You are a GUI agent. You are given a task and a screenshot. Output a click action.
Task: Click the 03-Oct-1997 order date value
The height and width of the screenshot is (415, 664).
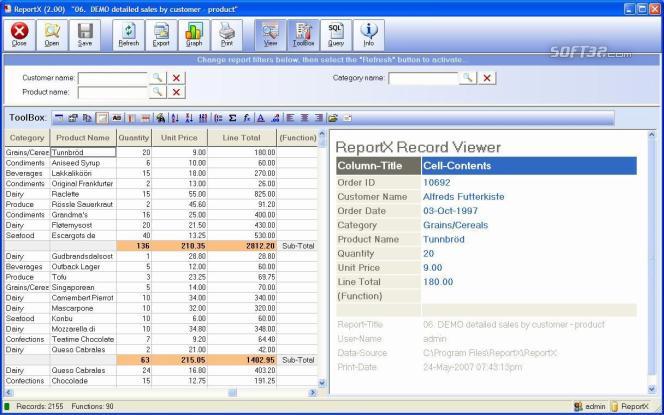450,211
